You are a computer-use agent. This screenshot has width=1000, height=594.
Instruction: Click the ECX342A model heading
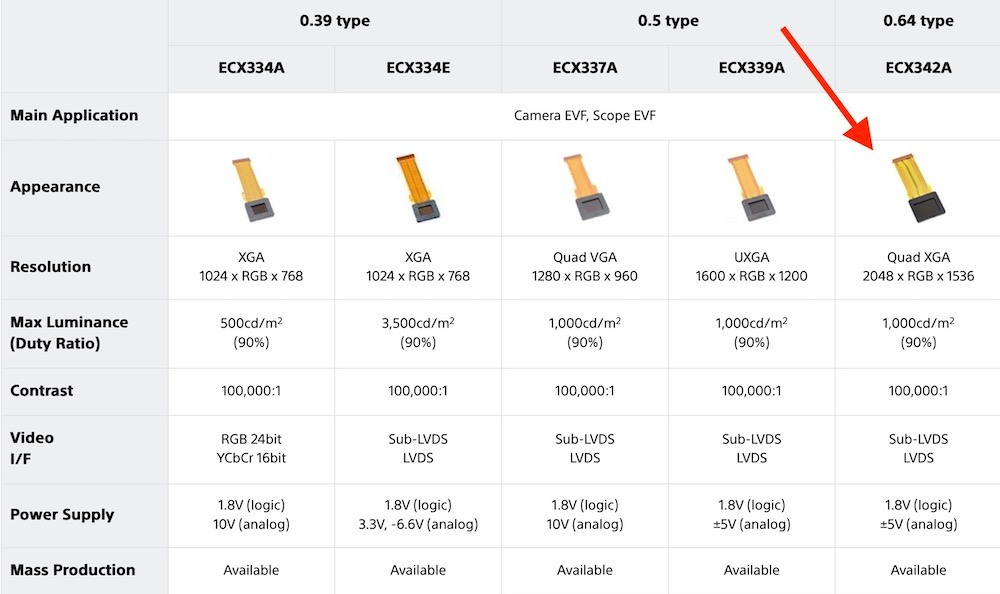click(918, 69)
